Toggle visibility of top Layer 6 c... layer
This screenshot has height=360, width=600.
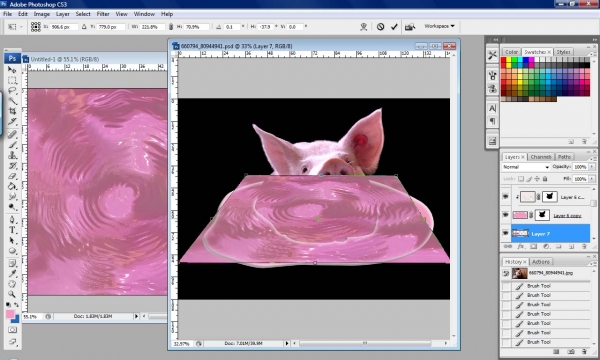pos(505,197)
